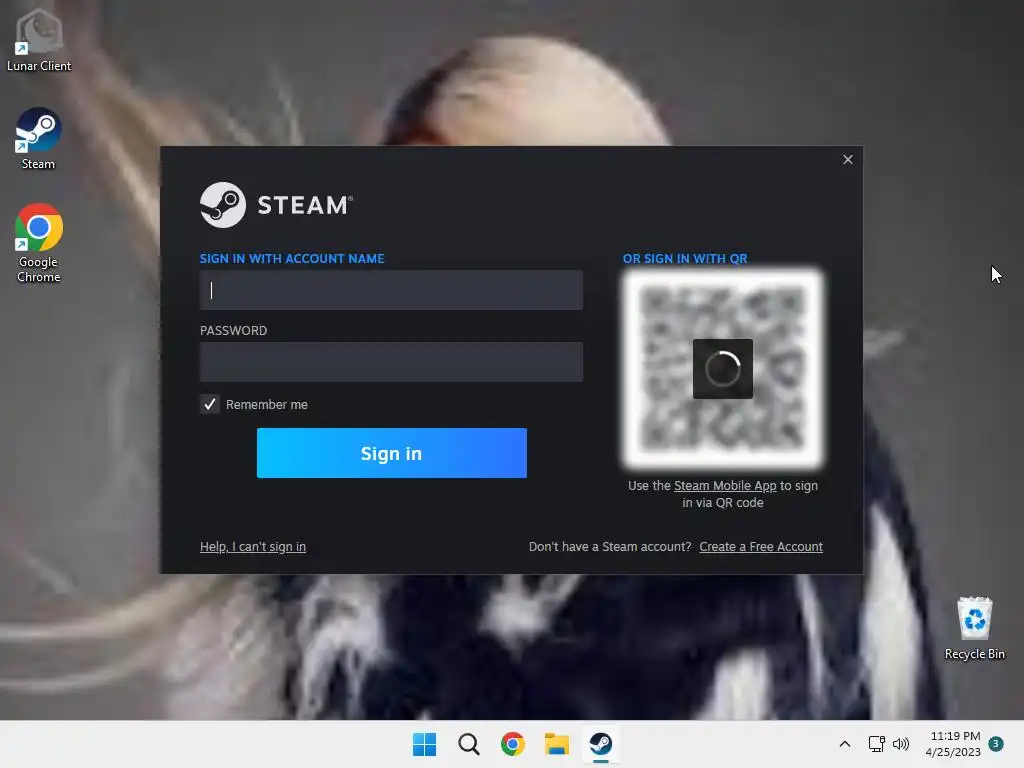Open the Lunar Client desktop shortcut
This screenshot has width=1024, height=768.
(x=39, y=39)
